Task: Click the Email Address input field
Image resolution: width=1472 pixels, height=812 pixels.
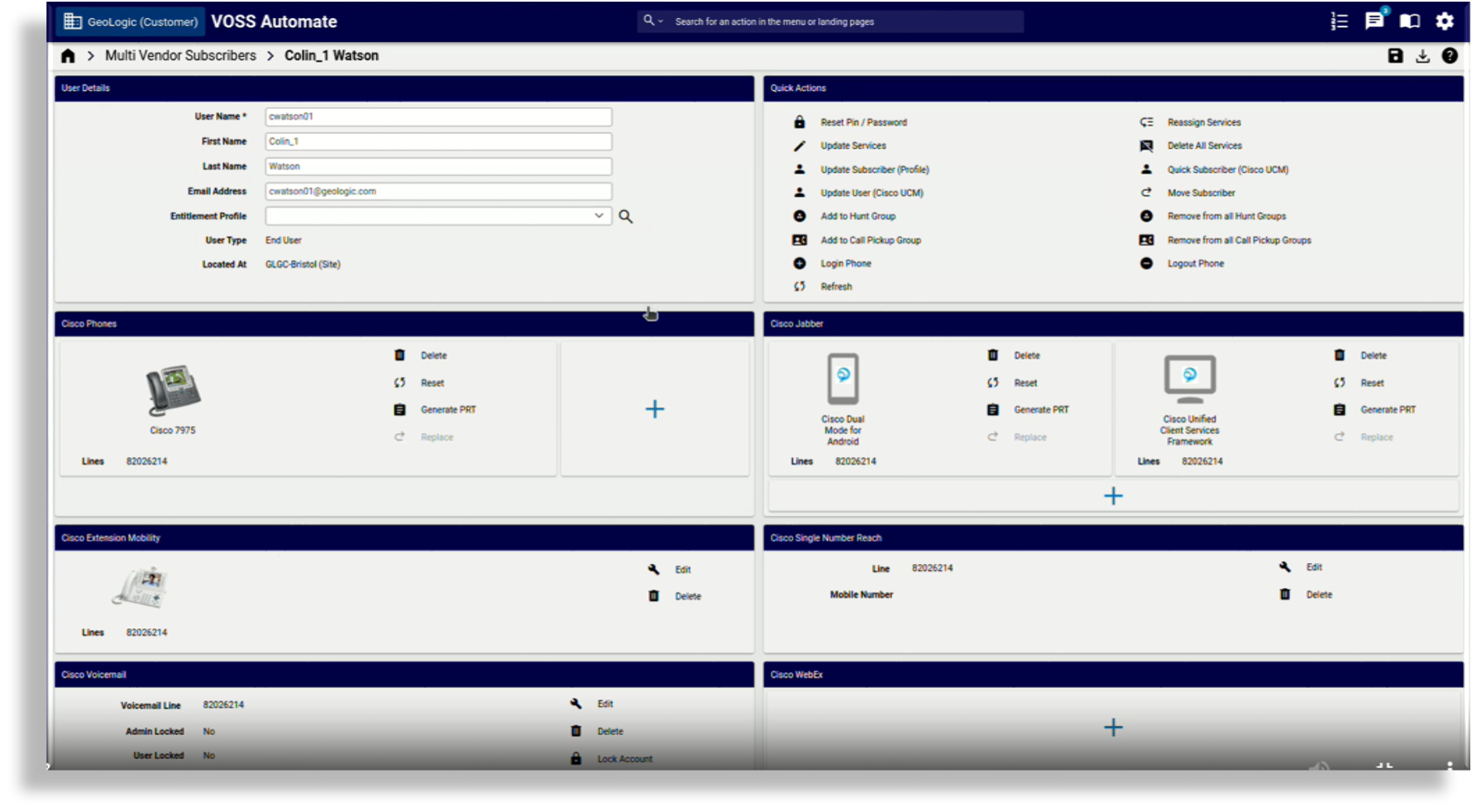Action: coord(438,191)
